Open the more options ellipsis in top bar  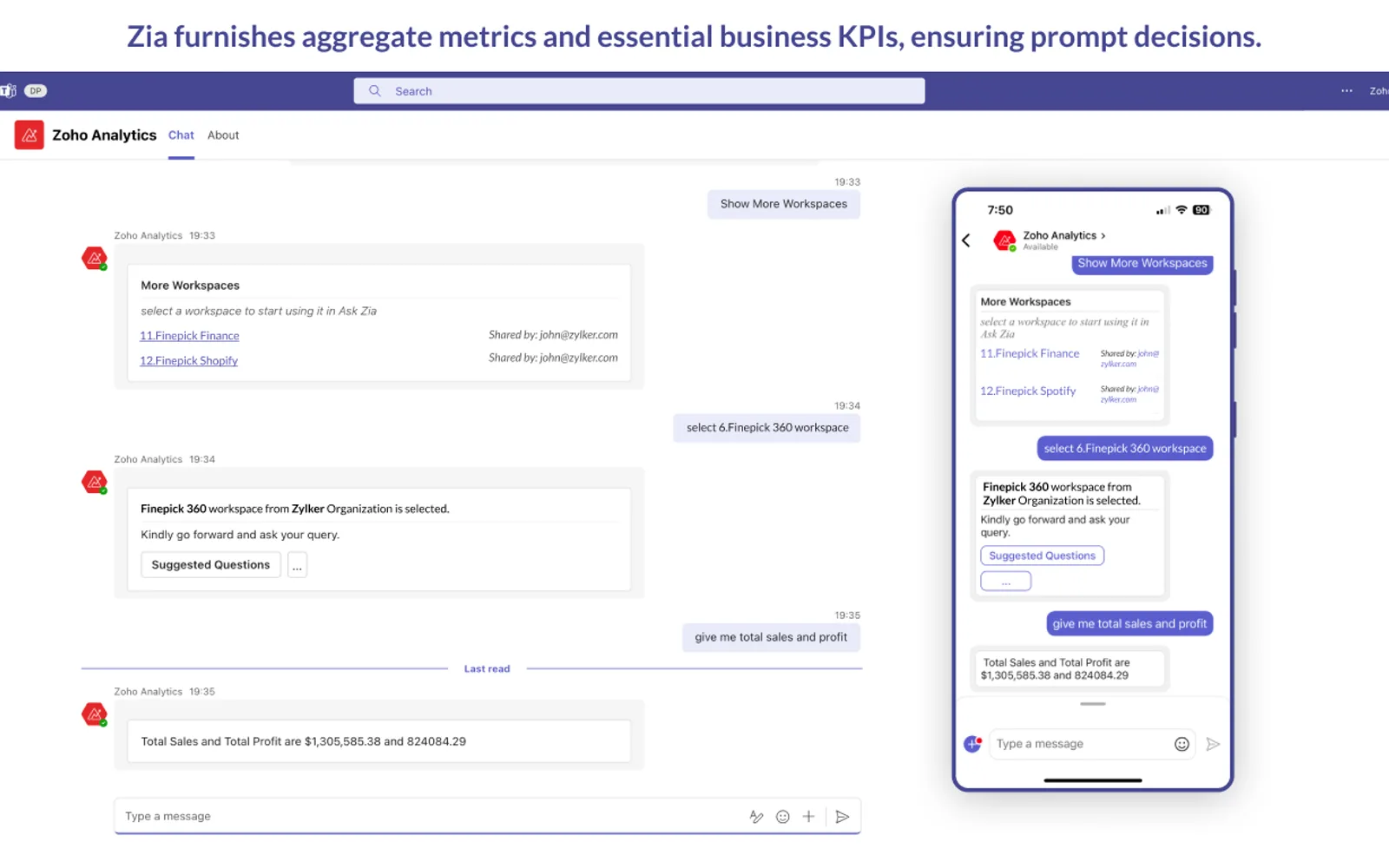click(1346, 90)
